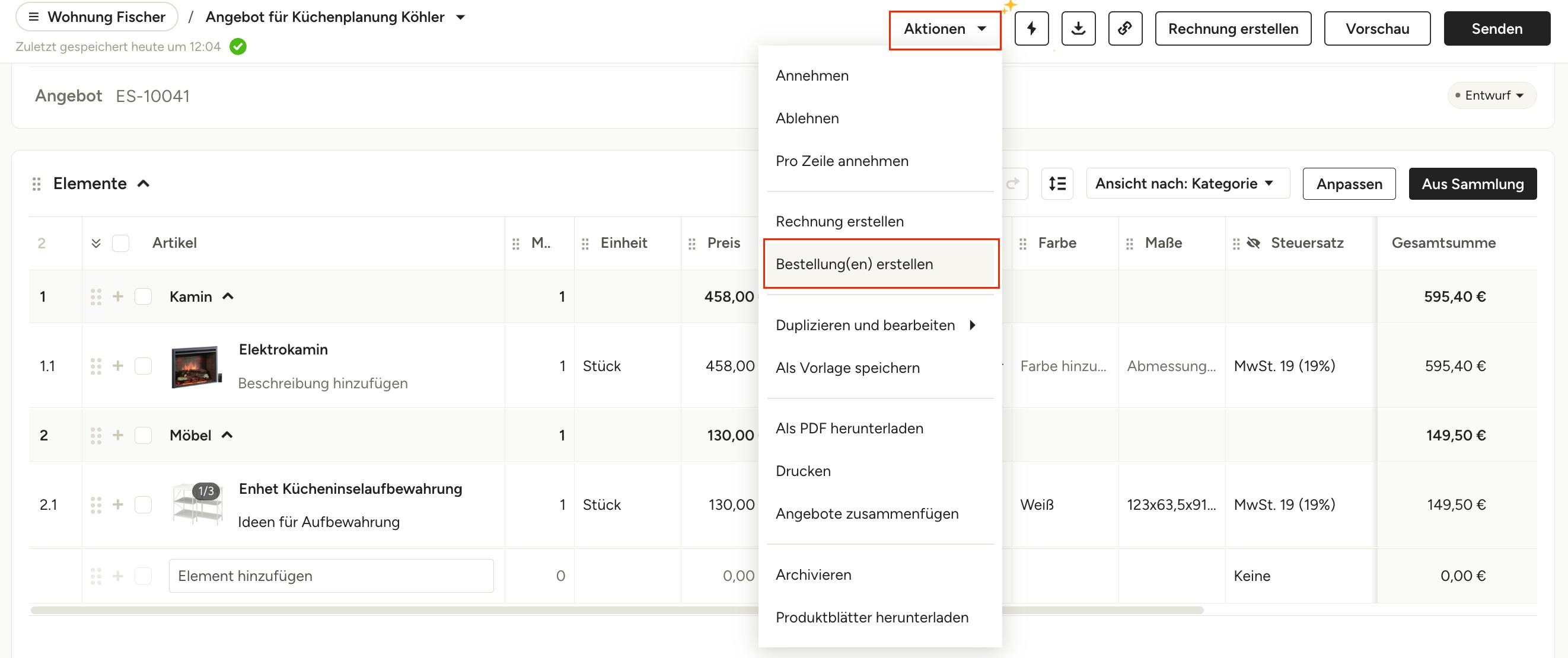Viewport: 1568px width, 658px height.
Task: Grab the drag handle of Elektrokamin row
Action: pyautogui.click(x=95, y=366)
